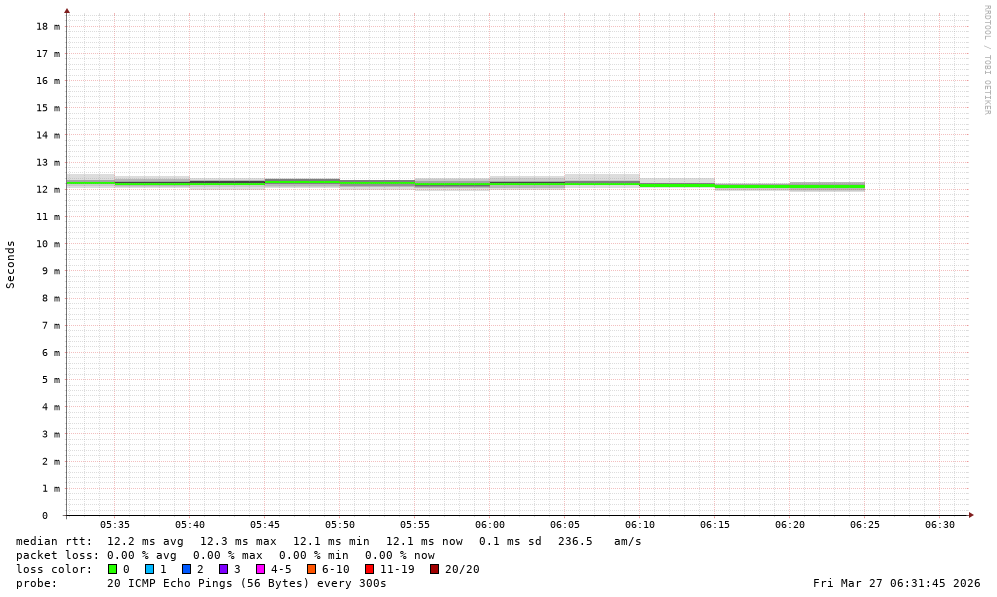The width and height of the screenshot is (997, 597).
Task: Click the arrow atop the vertical axis
Action: [x=67, y=11]
